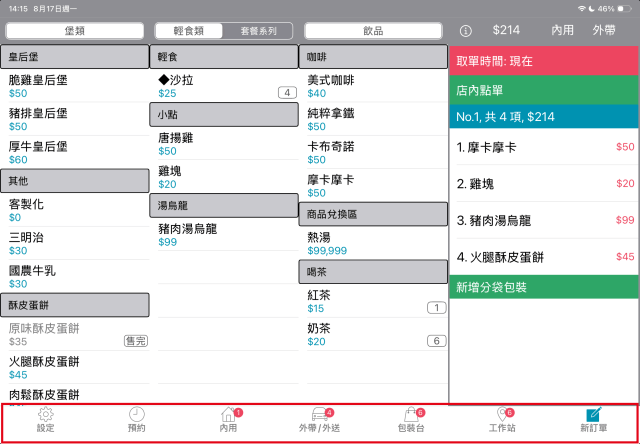This screenshot has width=640, height=444.
Task: Choose 外帶 takeout option
Action: coord(604,30)
